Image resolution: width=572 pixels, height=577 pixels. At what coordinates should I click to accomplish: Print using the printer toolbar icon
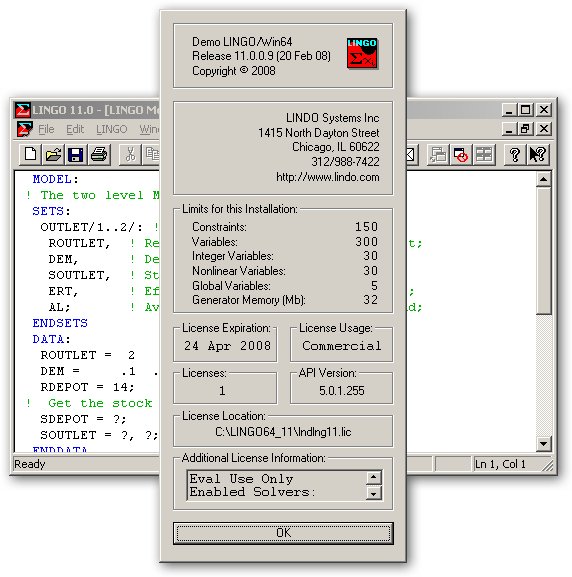point(99,154)
